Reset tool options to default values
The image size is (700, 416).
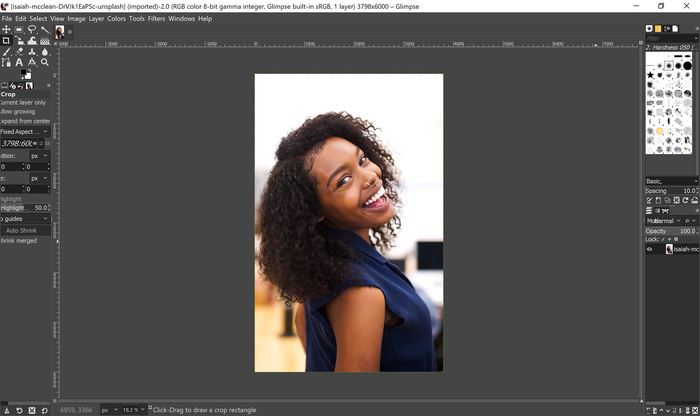coord(46,409)
